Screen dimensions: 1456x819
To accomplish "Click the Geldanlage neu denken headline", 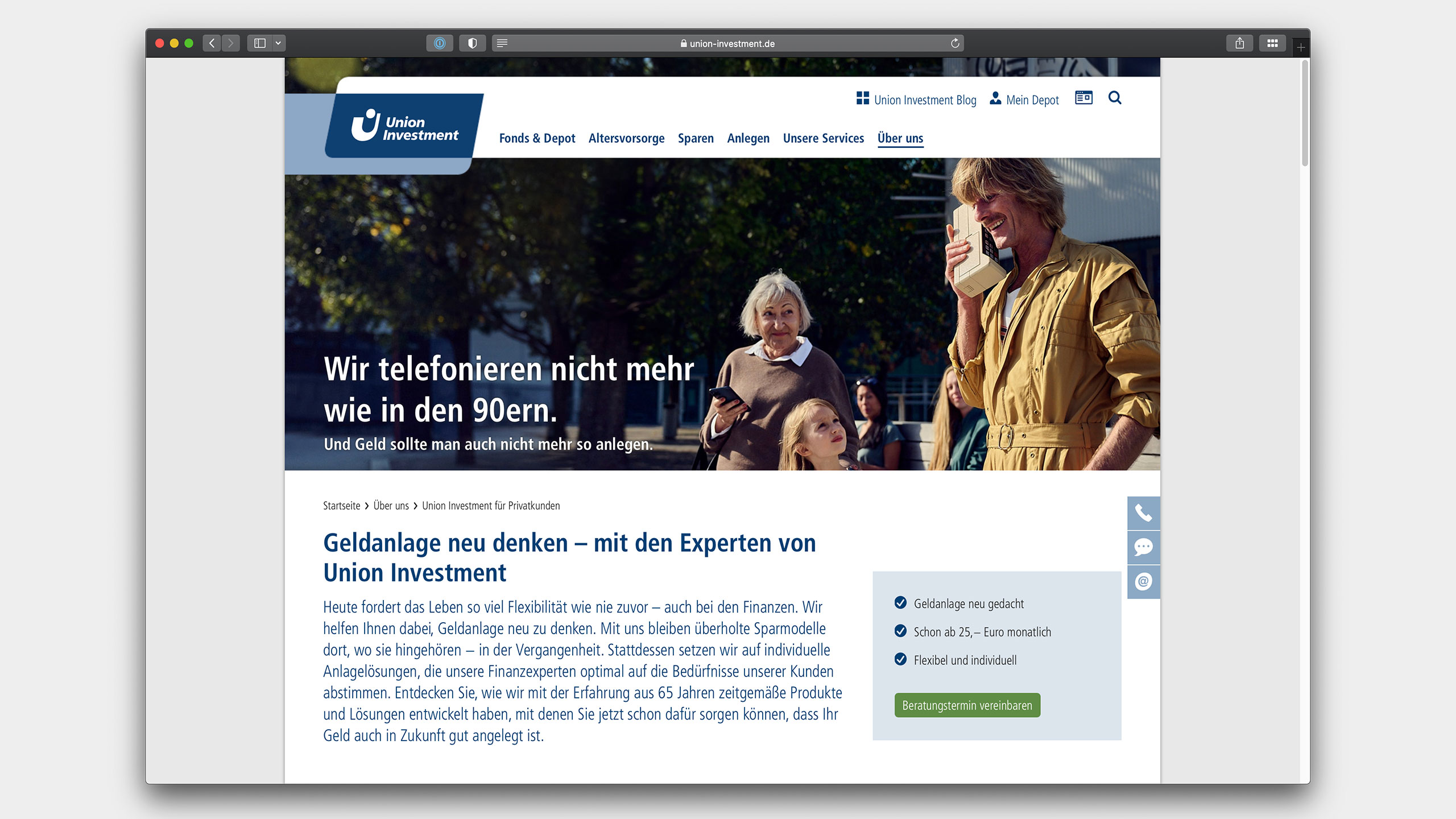I will click(569, 557).
